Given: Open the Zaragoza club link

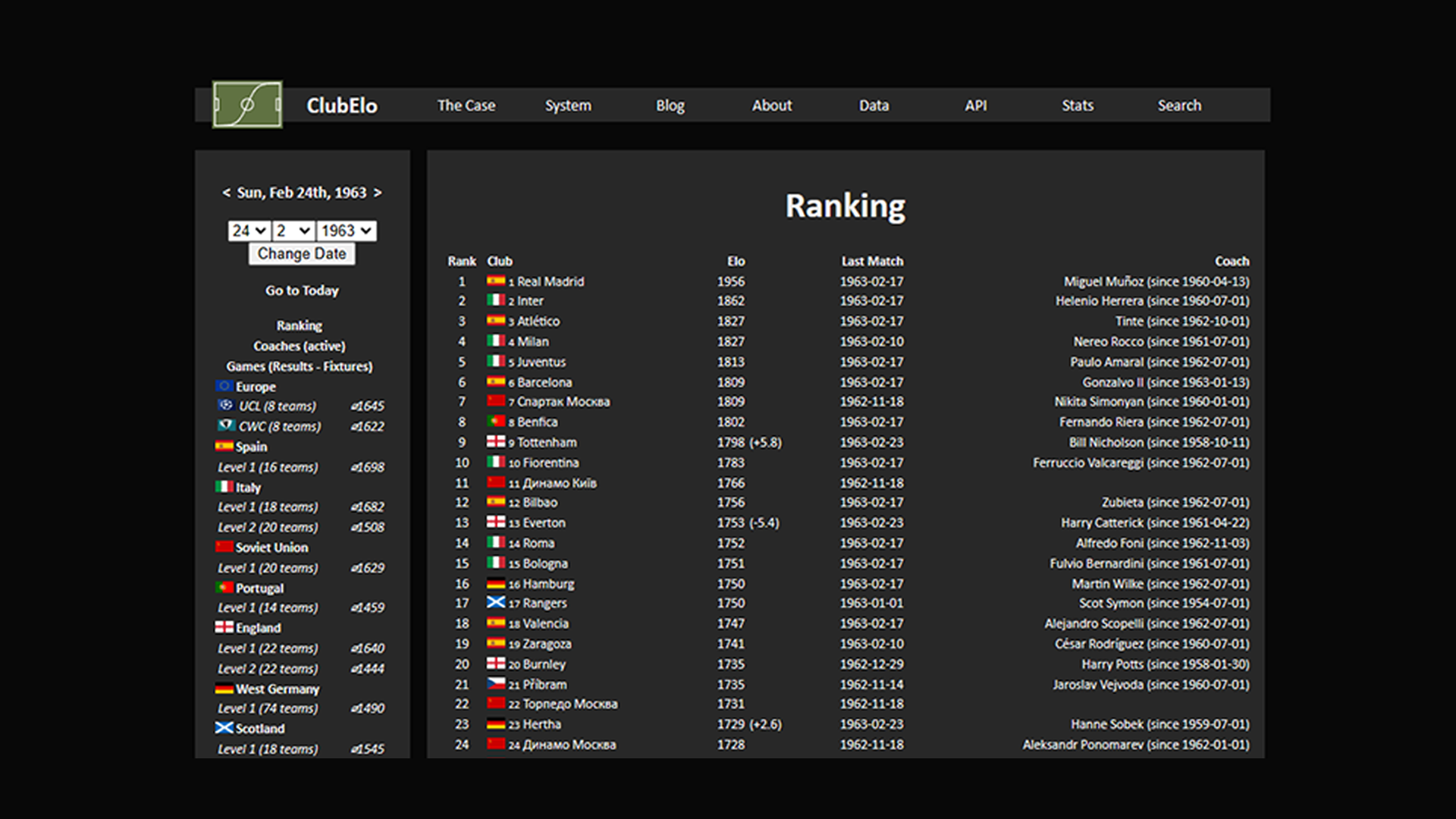Looking at the screenshot, I should point(547,644).
